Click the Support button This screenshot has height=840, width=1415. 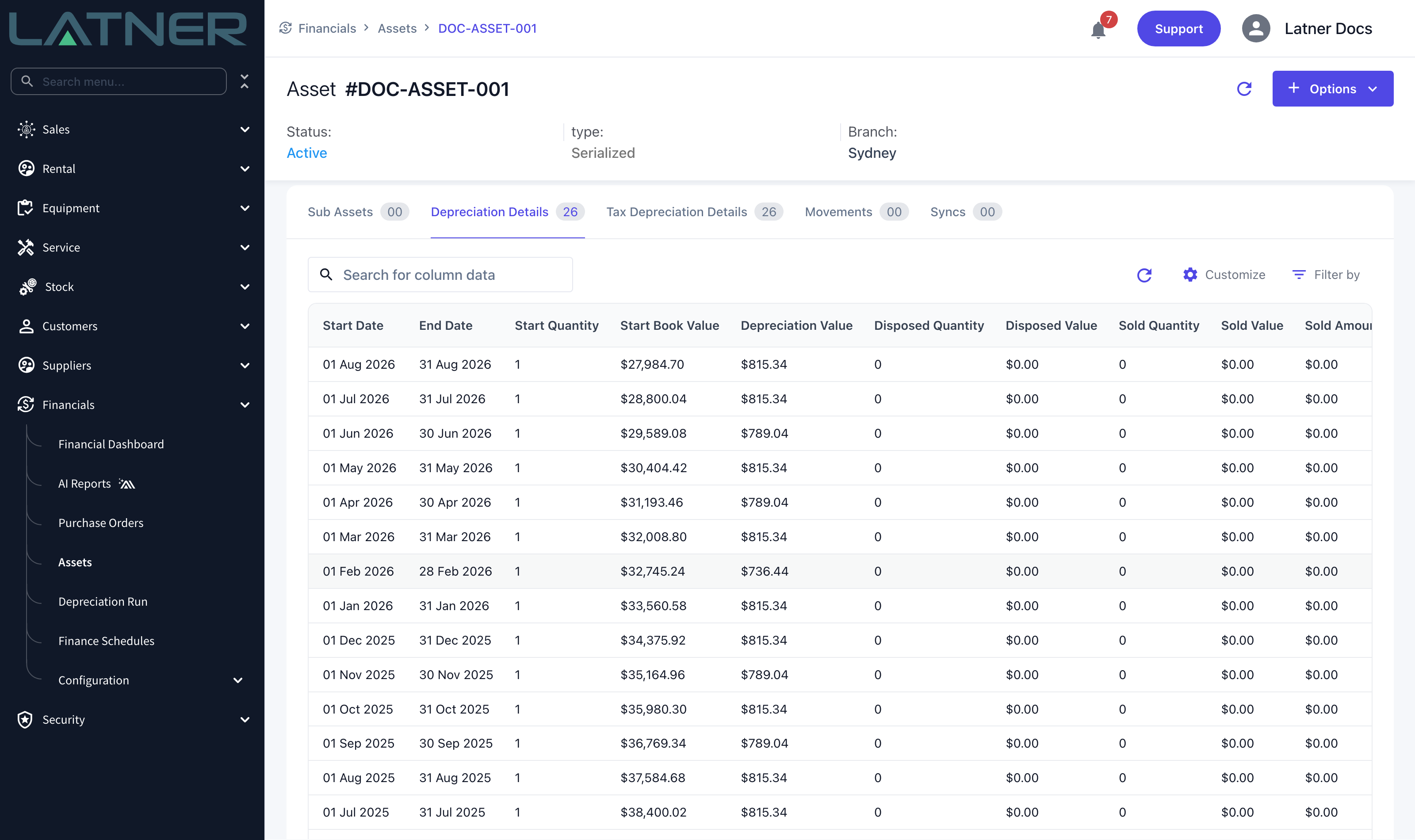coord(1178,28)
